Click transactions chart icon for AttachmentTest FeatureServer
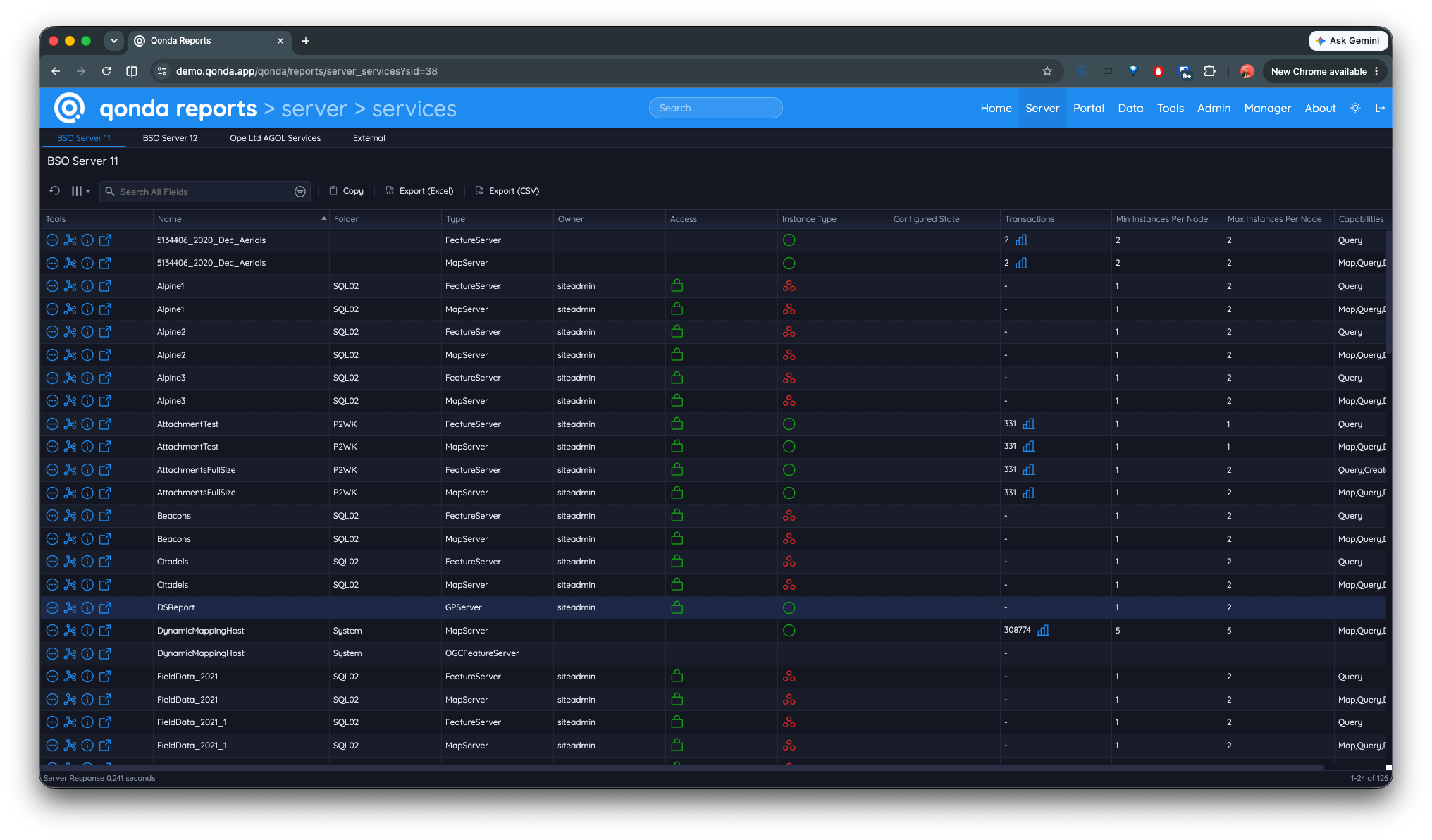This screenshot has height=840, width=1432. (x=1028, y=424)
